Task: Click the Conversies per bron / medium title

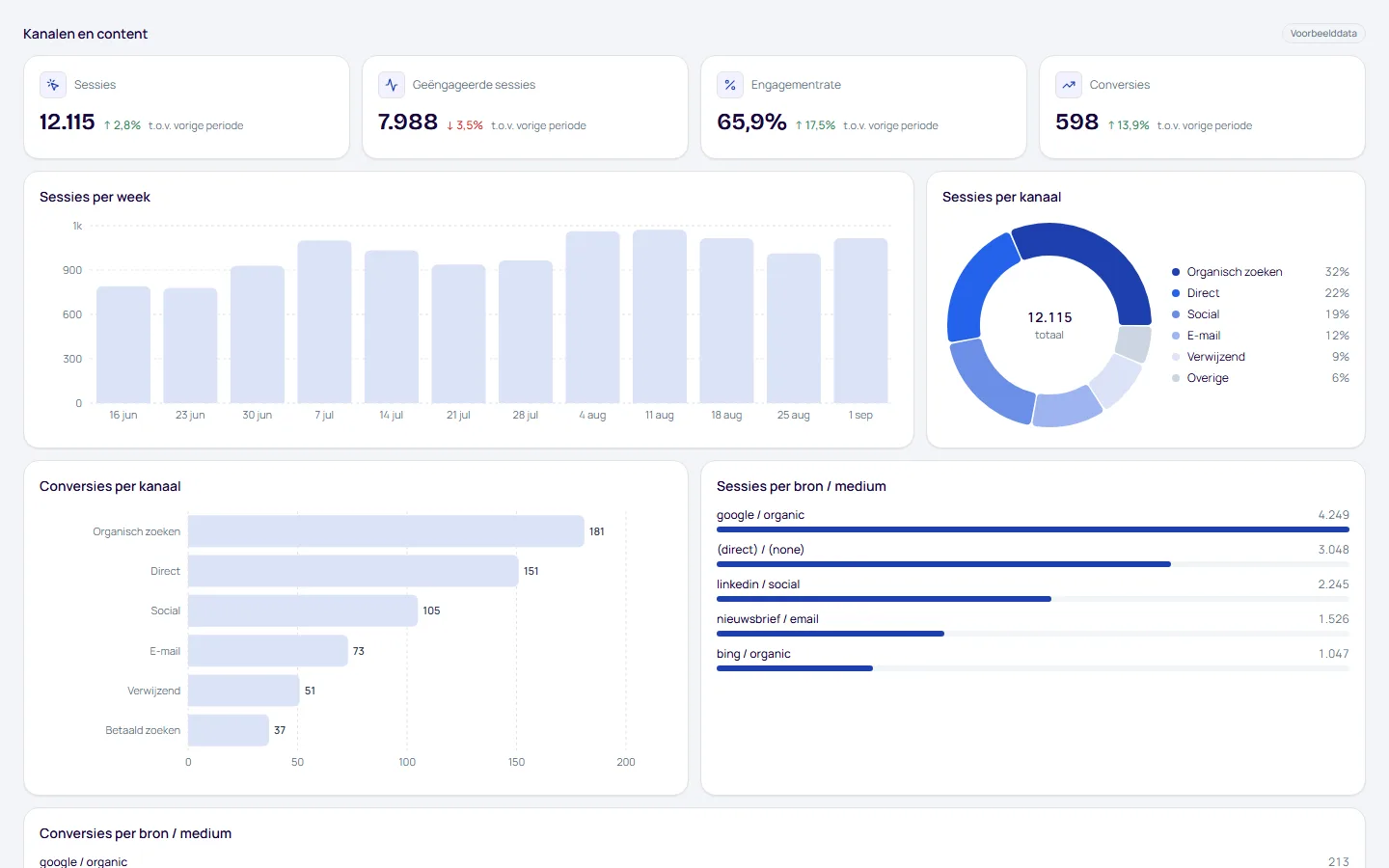Action: click(135, 833)
